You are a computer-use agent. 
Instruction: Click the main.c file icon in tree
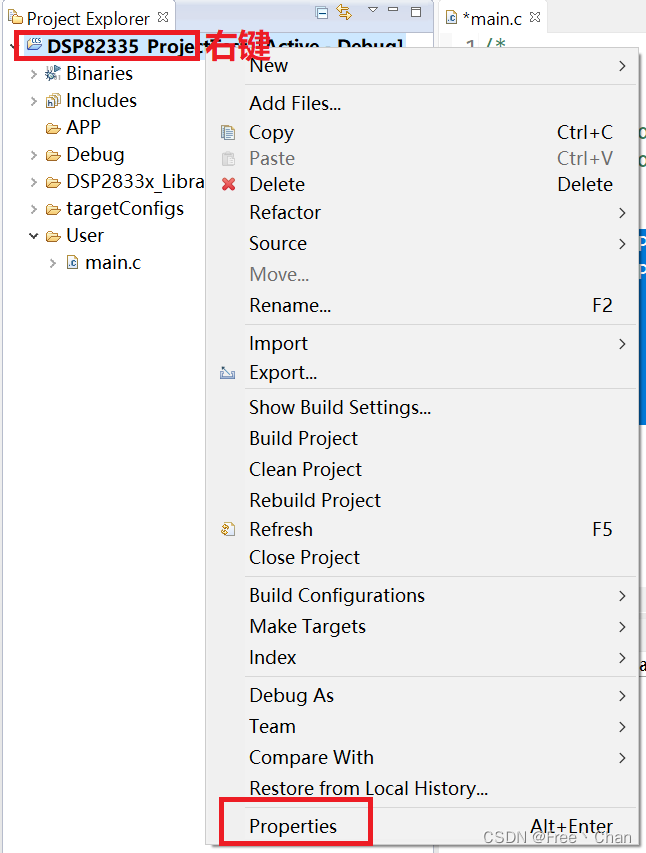(x=72, y=263)
